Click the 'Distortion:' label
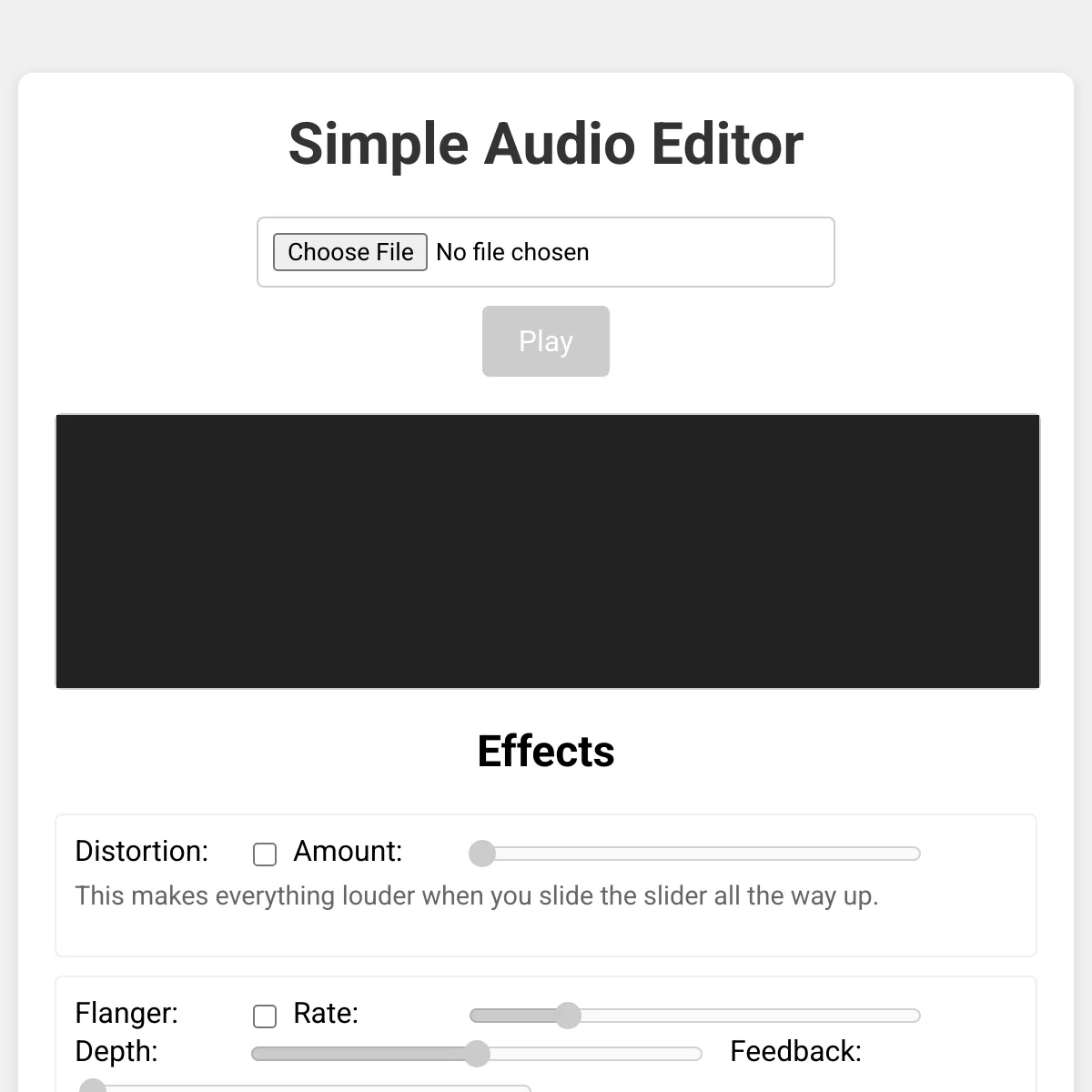 (x=142, y=851)
